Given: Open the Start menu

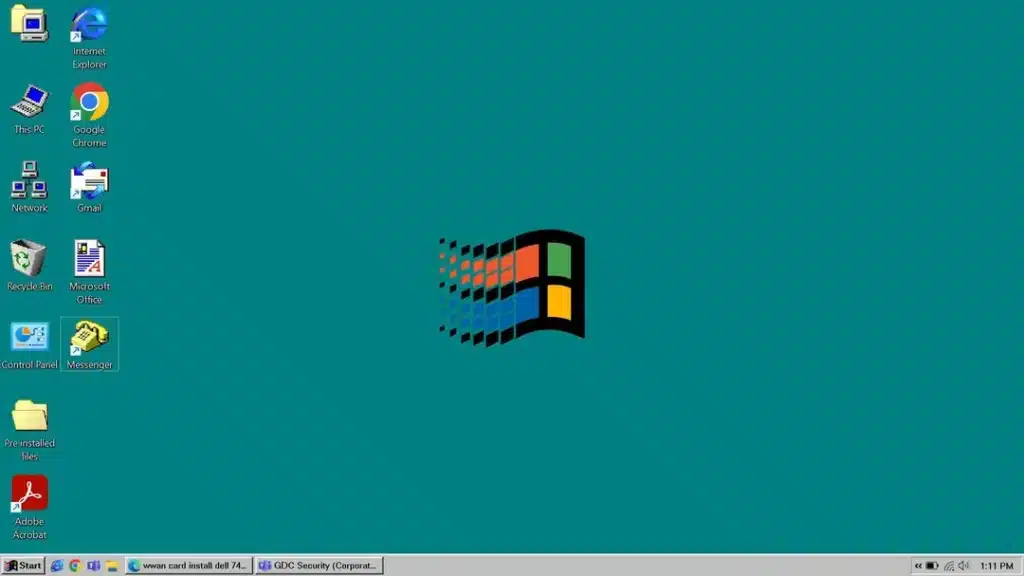Looking at the screenshot, I should (23, 566).
